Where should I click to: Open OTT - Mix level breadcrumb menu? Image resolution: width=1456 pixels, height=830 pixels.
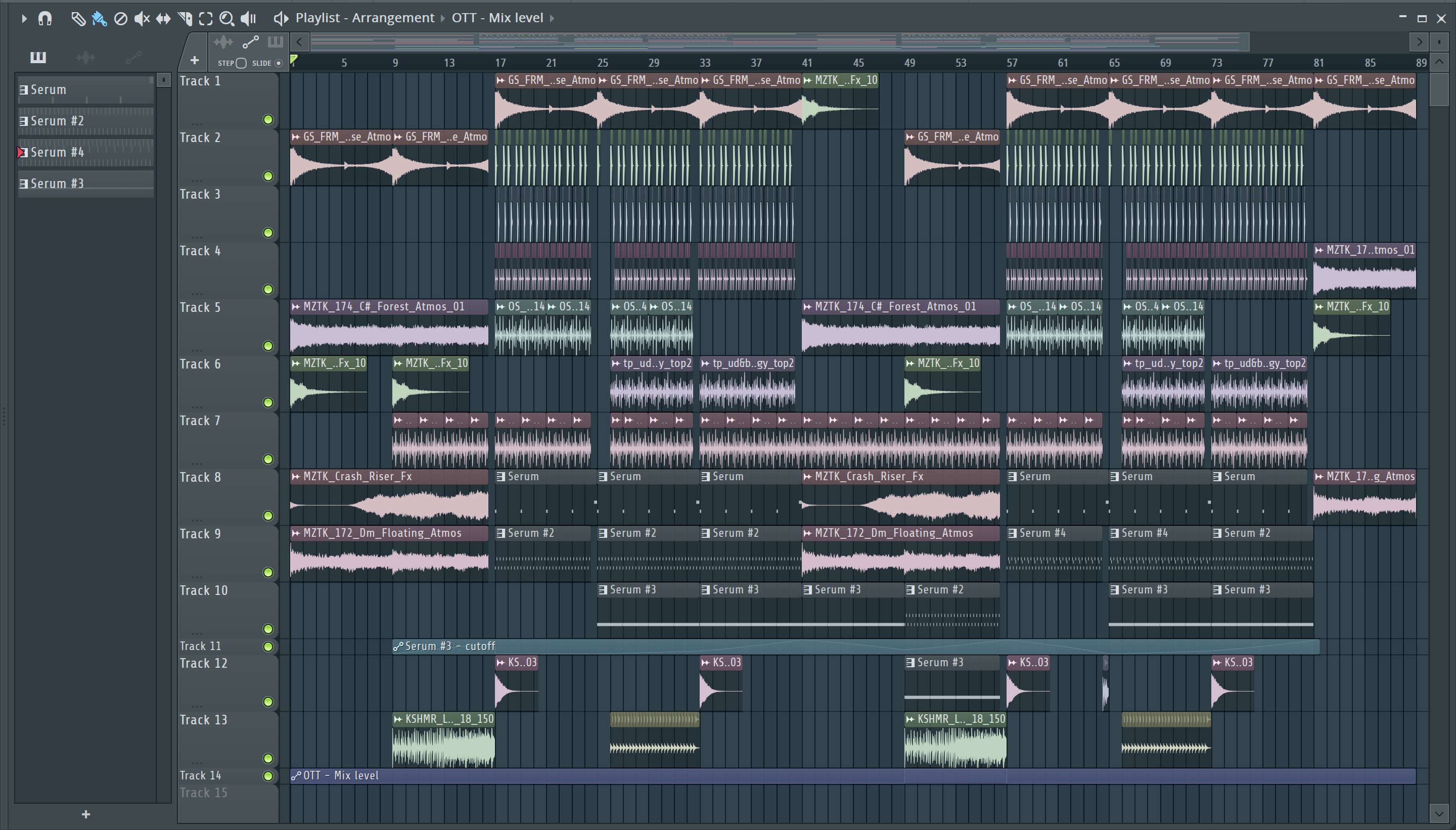click(497, 18)
